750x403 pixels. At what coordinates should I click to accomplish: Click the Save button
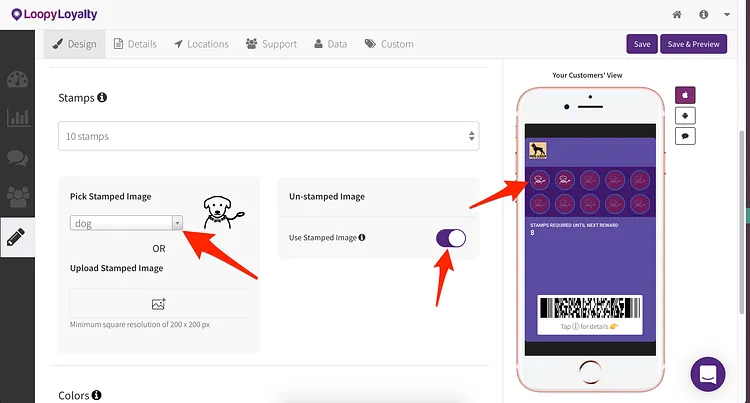(642, 44)
